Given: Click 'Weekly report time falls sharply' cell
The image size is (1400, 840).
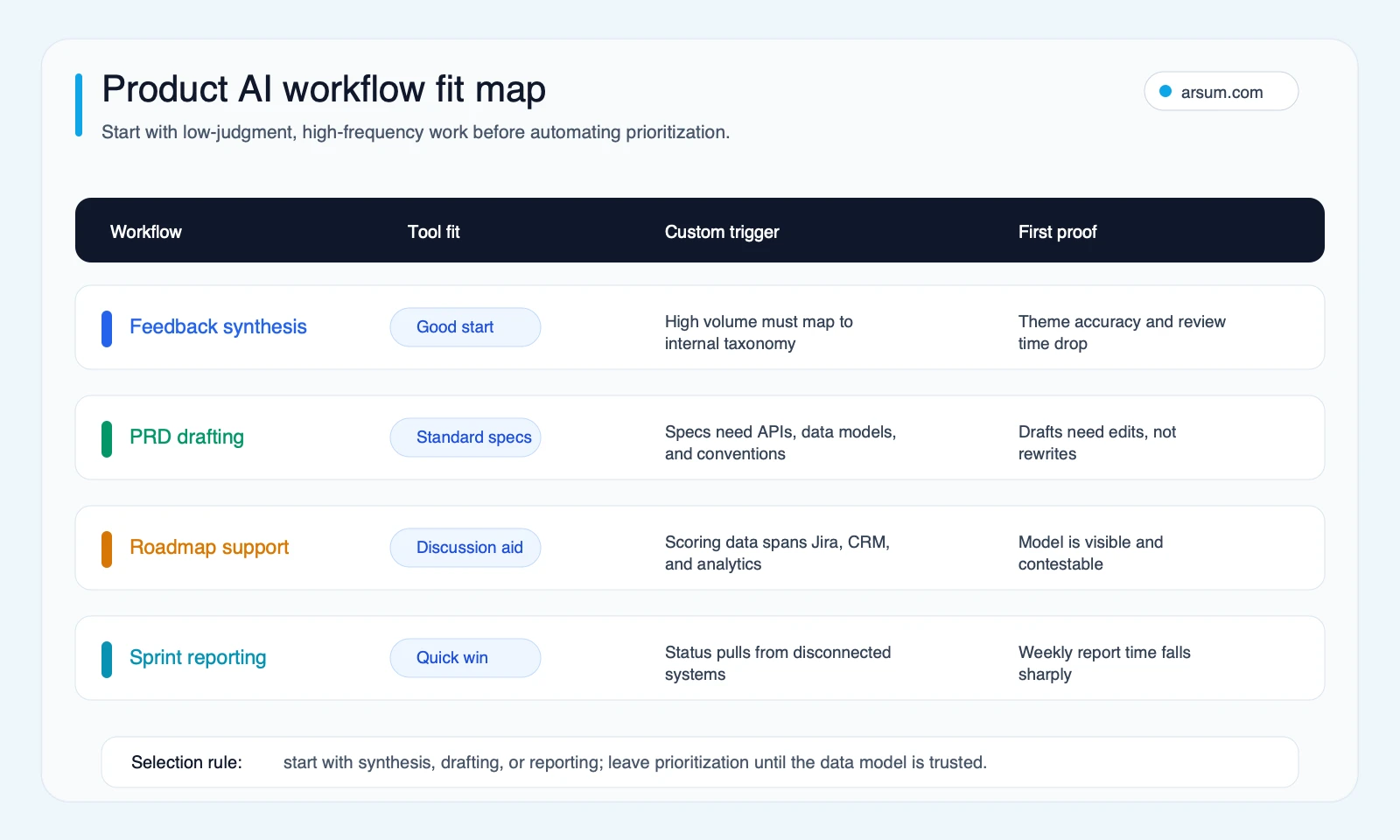Looking at the screenshot, I should tap(1104, 663).
